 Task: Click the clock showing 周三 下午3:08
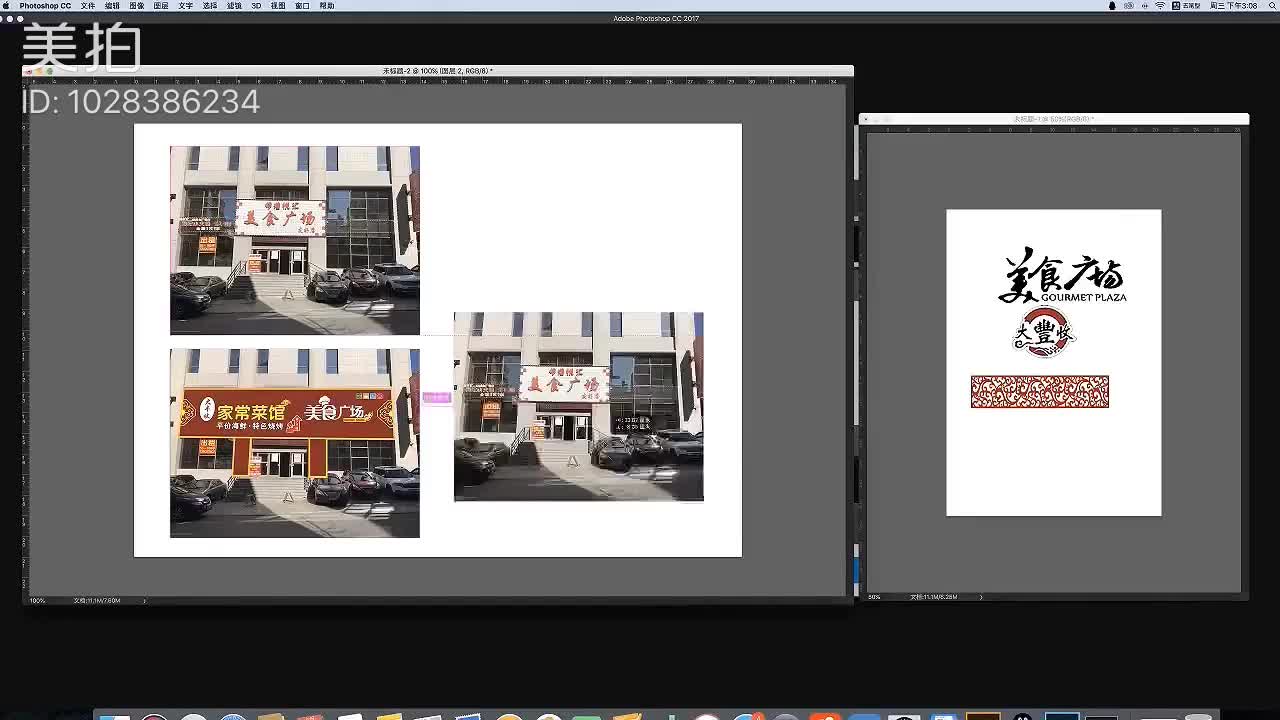pyautogui.click(x=1233, y=6)
